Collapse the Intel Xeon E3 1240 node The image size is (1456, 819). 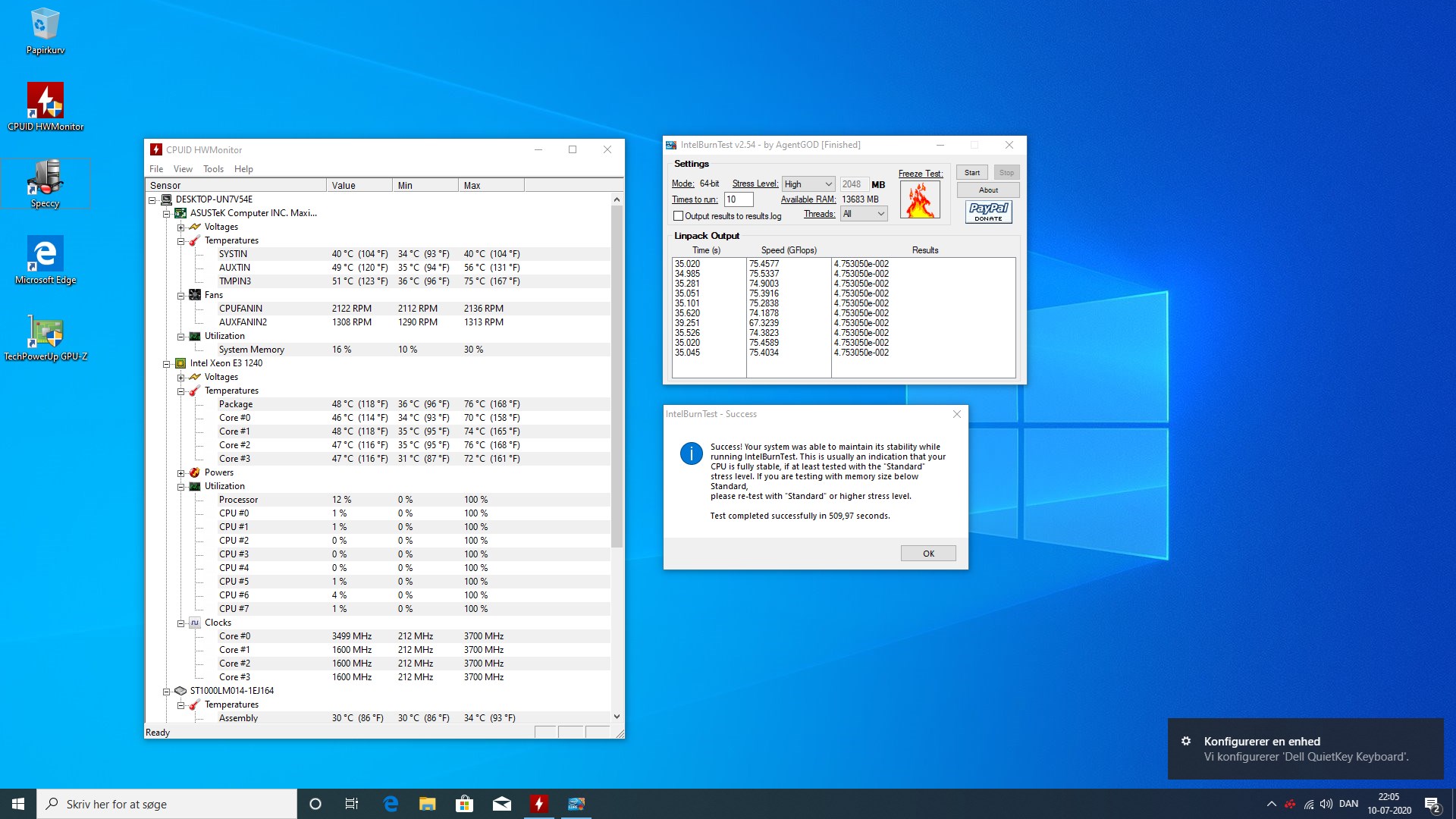[x=166, y=364]
